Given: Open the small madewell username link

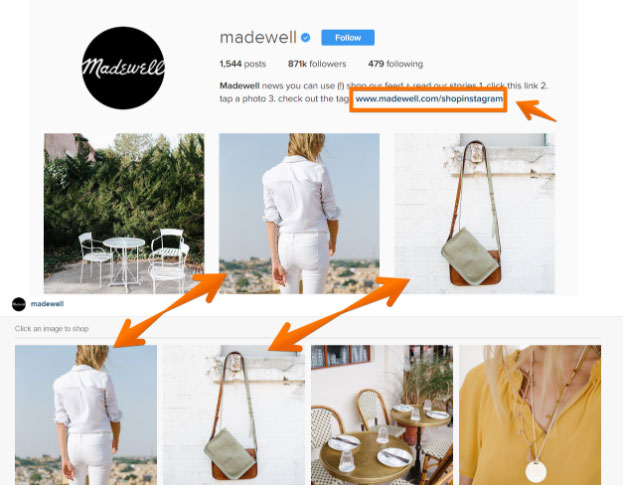Looking at the screenshot, I should [47, 304].
